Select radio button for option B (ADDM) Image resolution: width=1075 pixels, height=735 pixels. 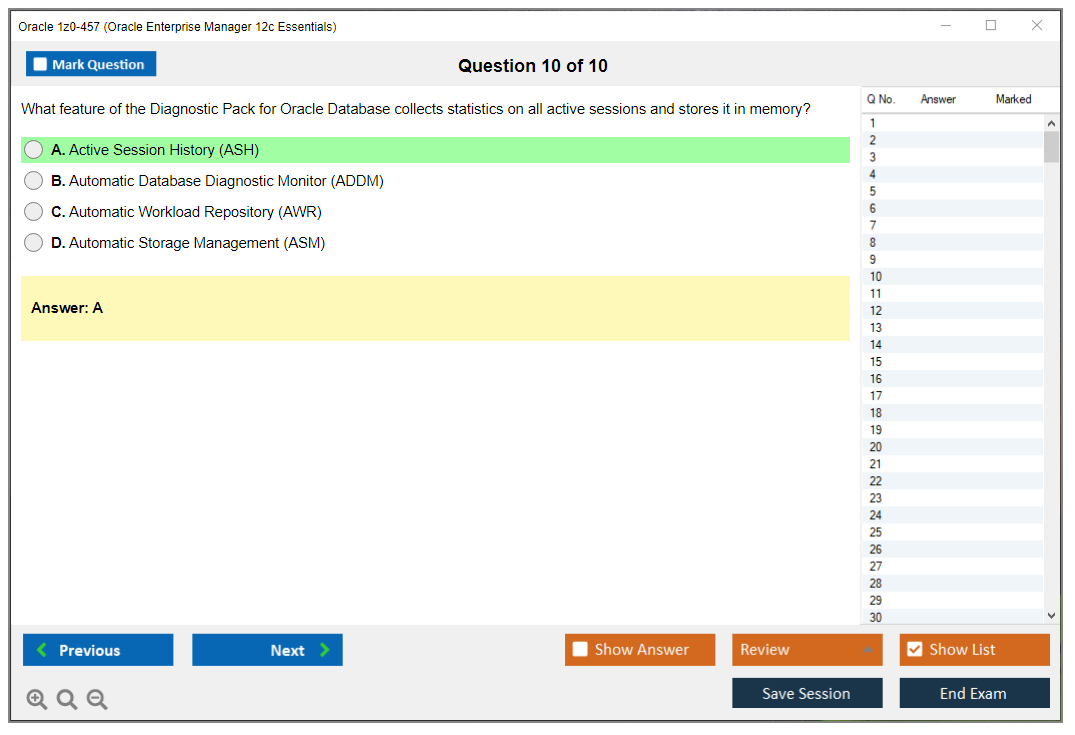tap(33, 180)
